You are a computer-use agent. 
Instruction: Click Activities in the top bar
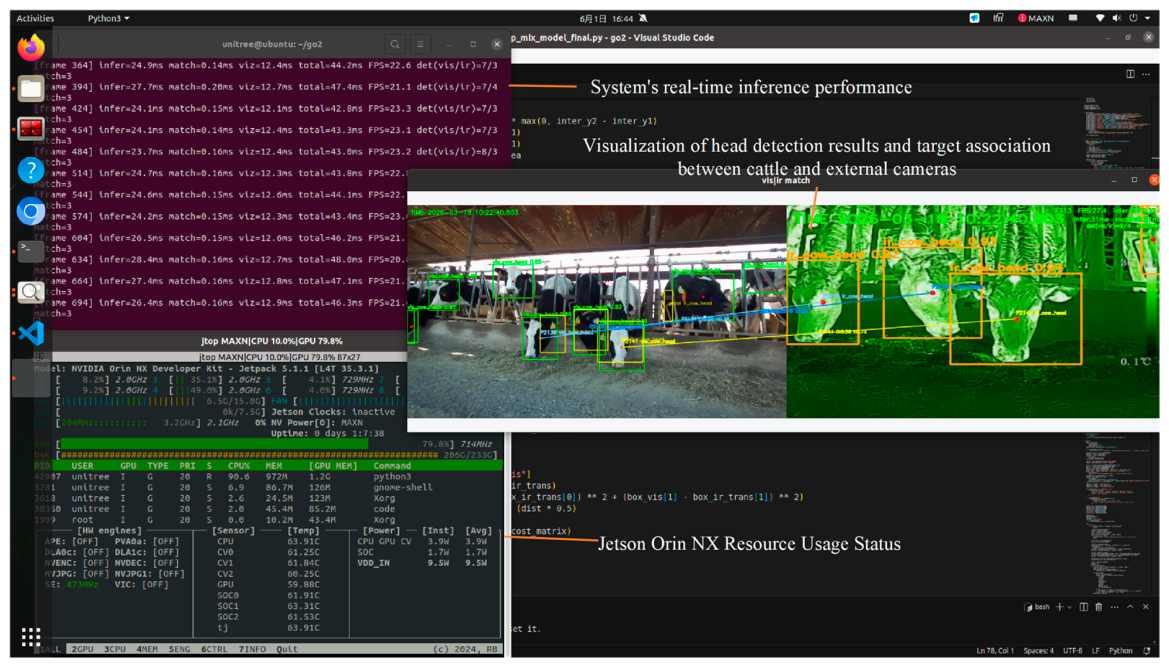click(x=35, y=18)
